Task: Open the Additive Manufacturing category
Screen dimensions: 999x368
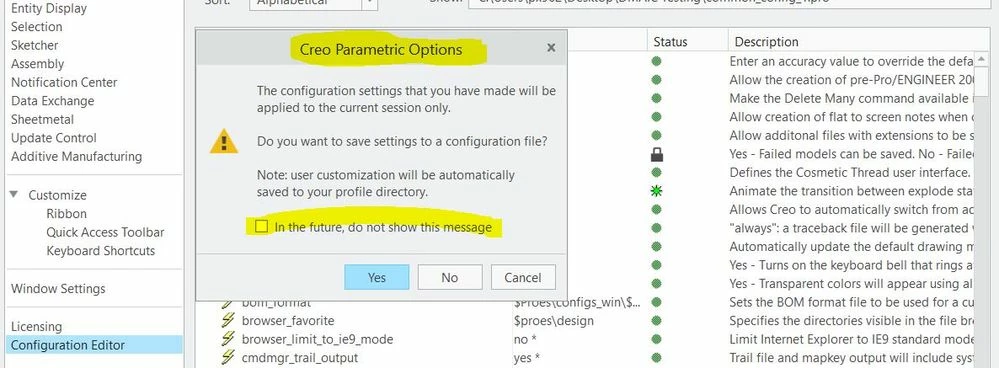Action: 76,156
